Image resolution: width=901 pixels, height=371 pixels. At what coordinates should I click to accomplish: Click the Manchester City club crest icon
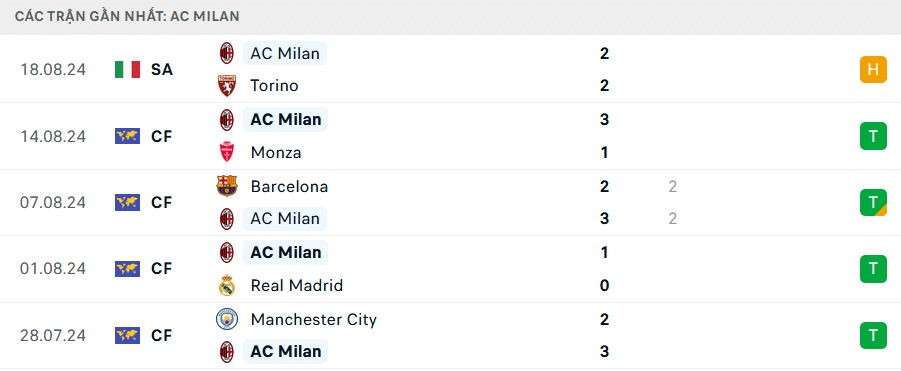pyautogui.click(x=226, y=319)
